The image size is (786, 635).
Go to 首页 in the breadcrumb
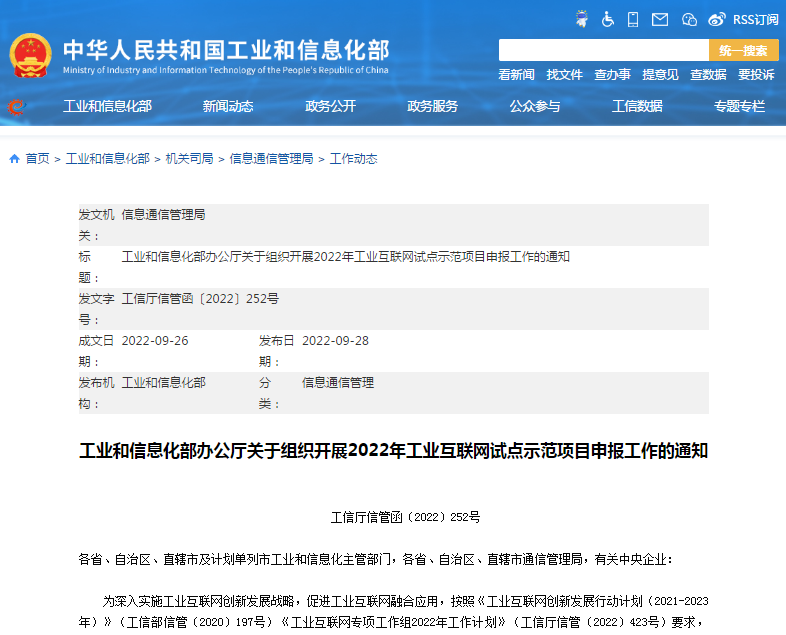38,159
